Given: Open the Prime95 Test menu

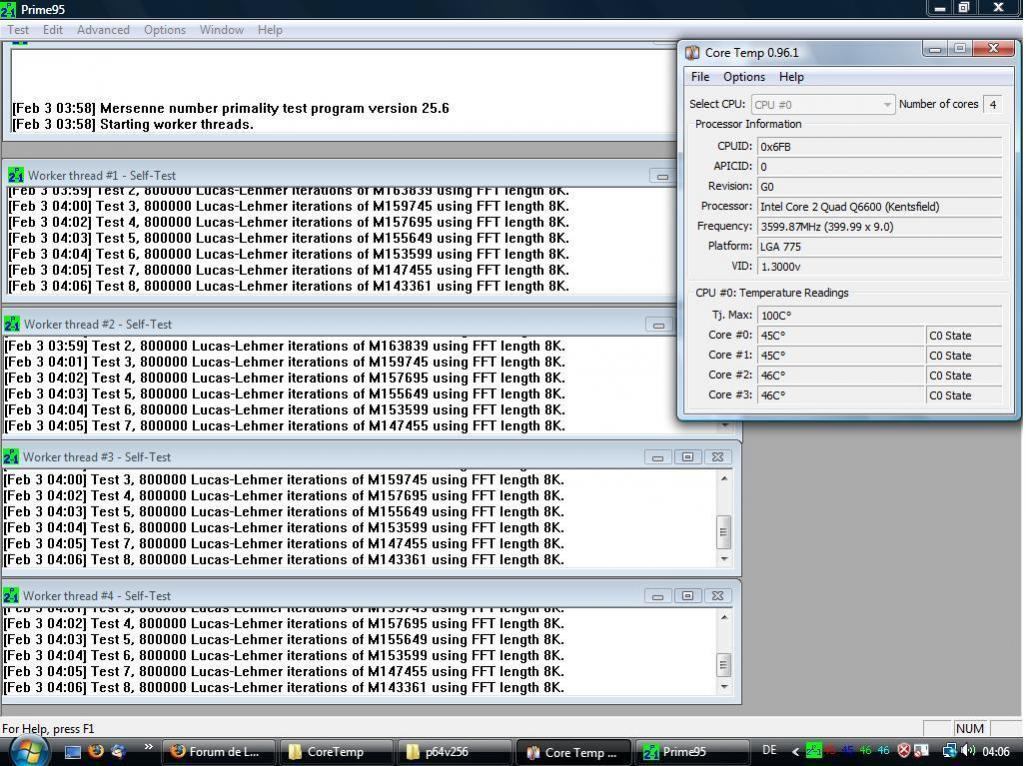Looking at the screenshot, I should click(x=18, y=30).
